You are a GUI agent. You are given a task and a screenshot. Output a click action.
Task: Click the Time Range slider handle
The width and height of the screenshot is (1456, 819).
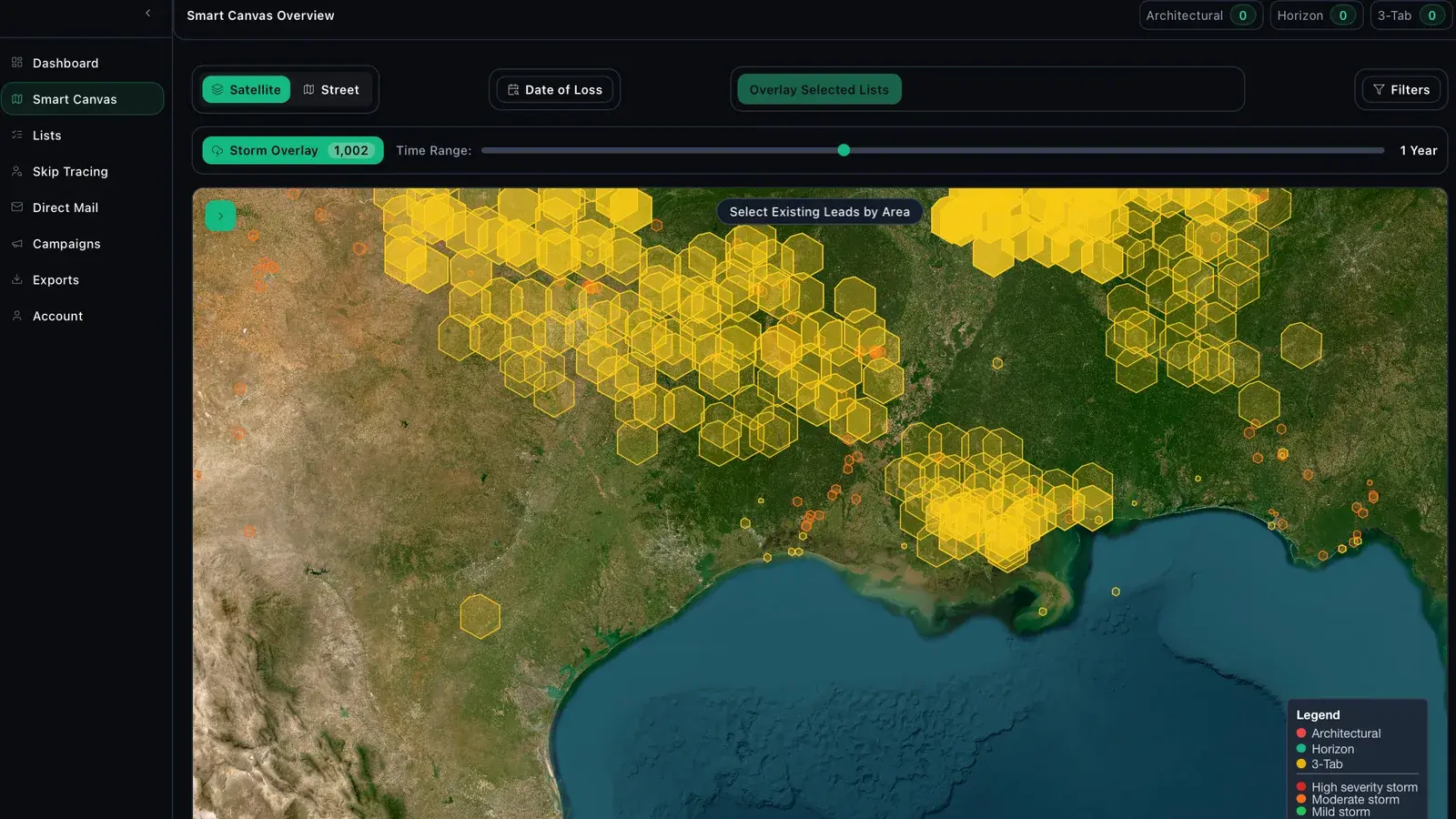point(844,150)
